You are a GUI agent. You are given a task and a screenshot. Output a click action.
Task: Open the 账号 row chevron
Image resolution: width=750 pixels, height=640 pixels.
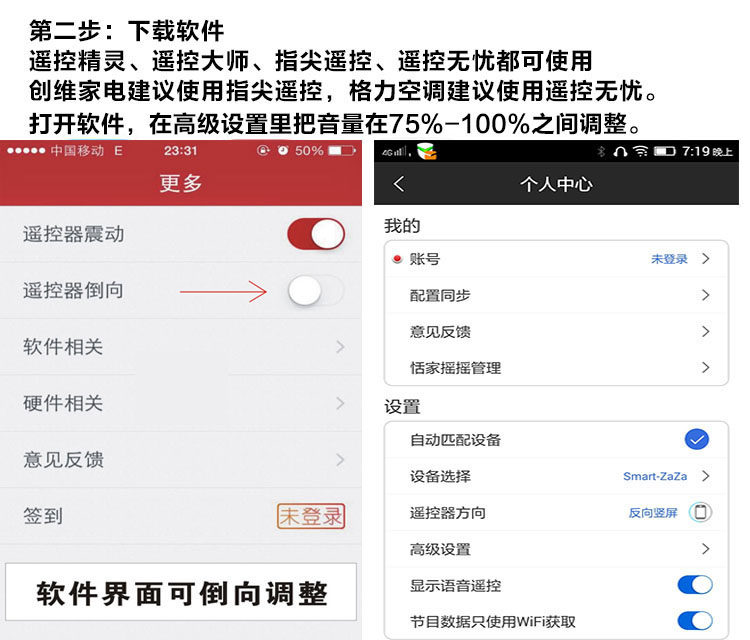click(706, 259)
